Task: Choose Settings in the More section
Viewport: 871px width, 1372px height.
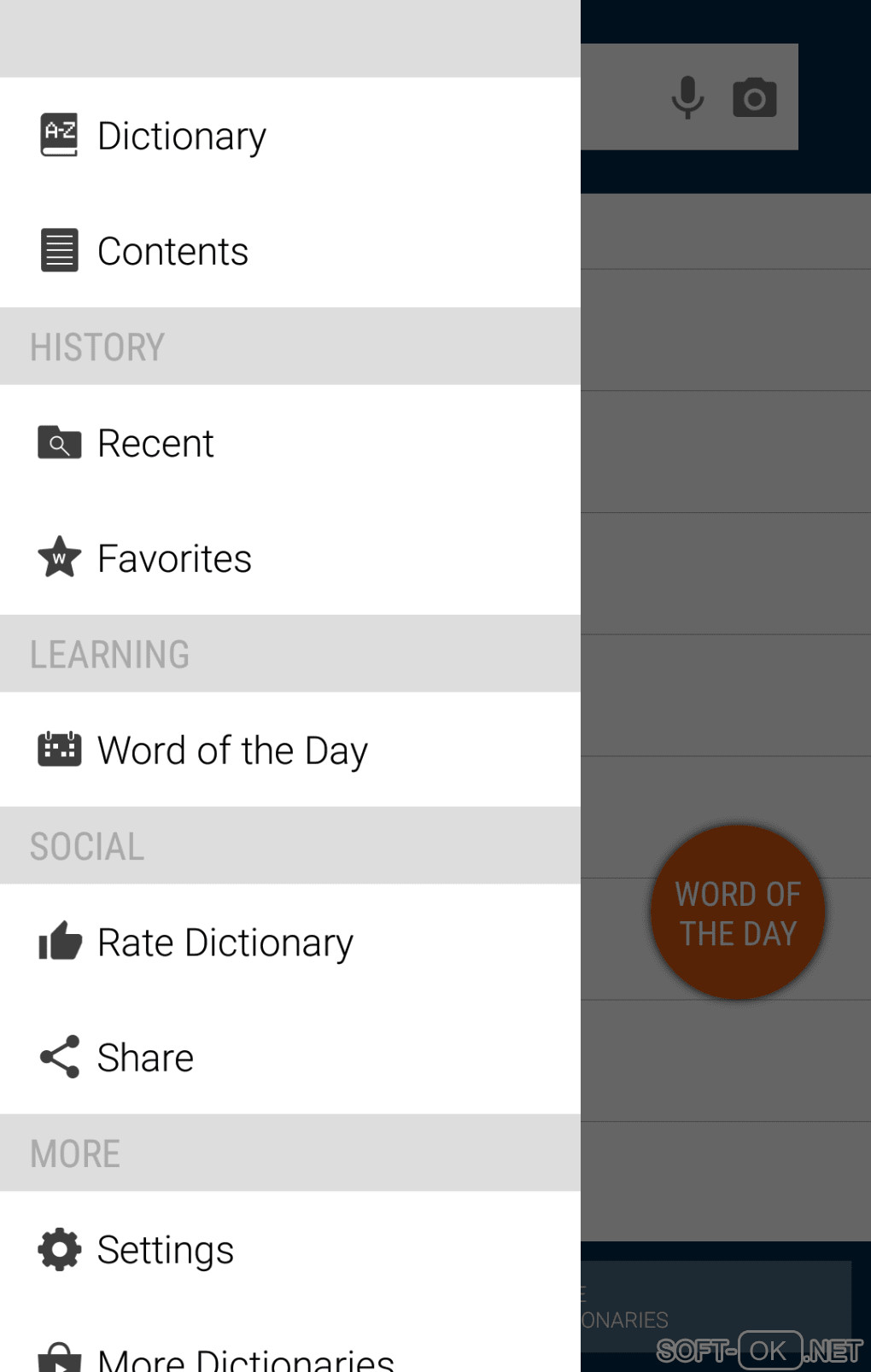Action: [x=165, y=1250]
